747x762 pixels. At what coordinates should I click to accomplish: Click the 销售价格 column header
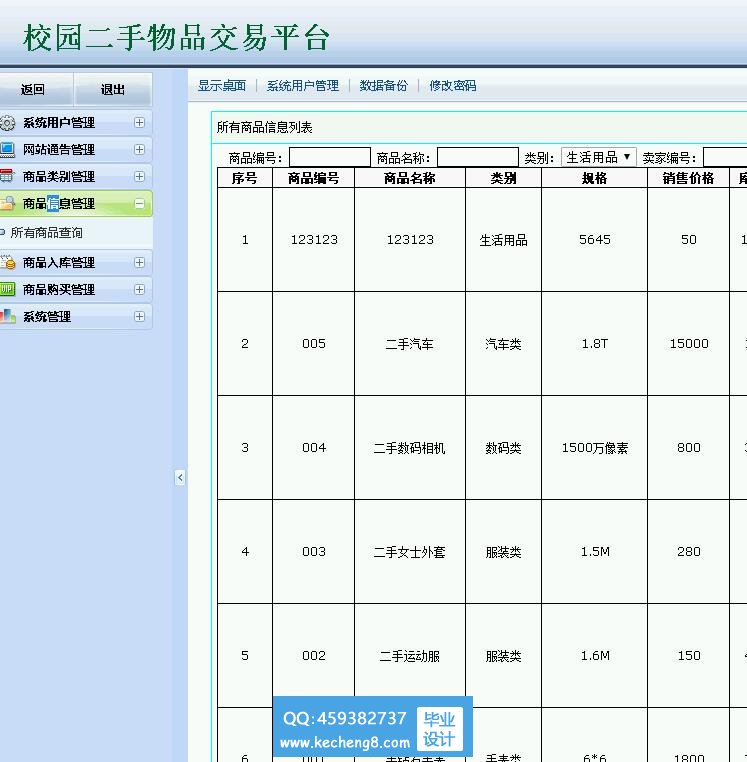click(x=688, y=178)
